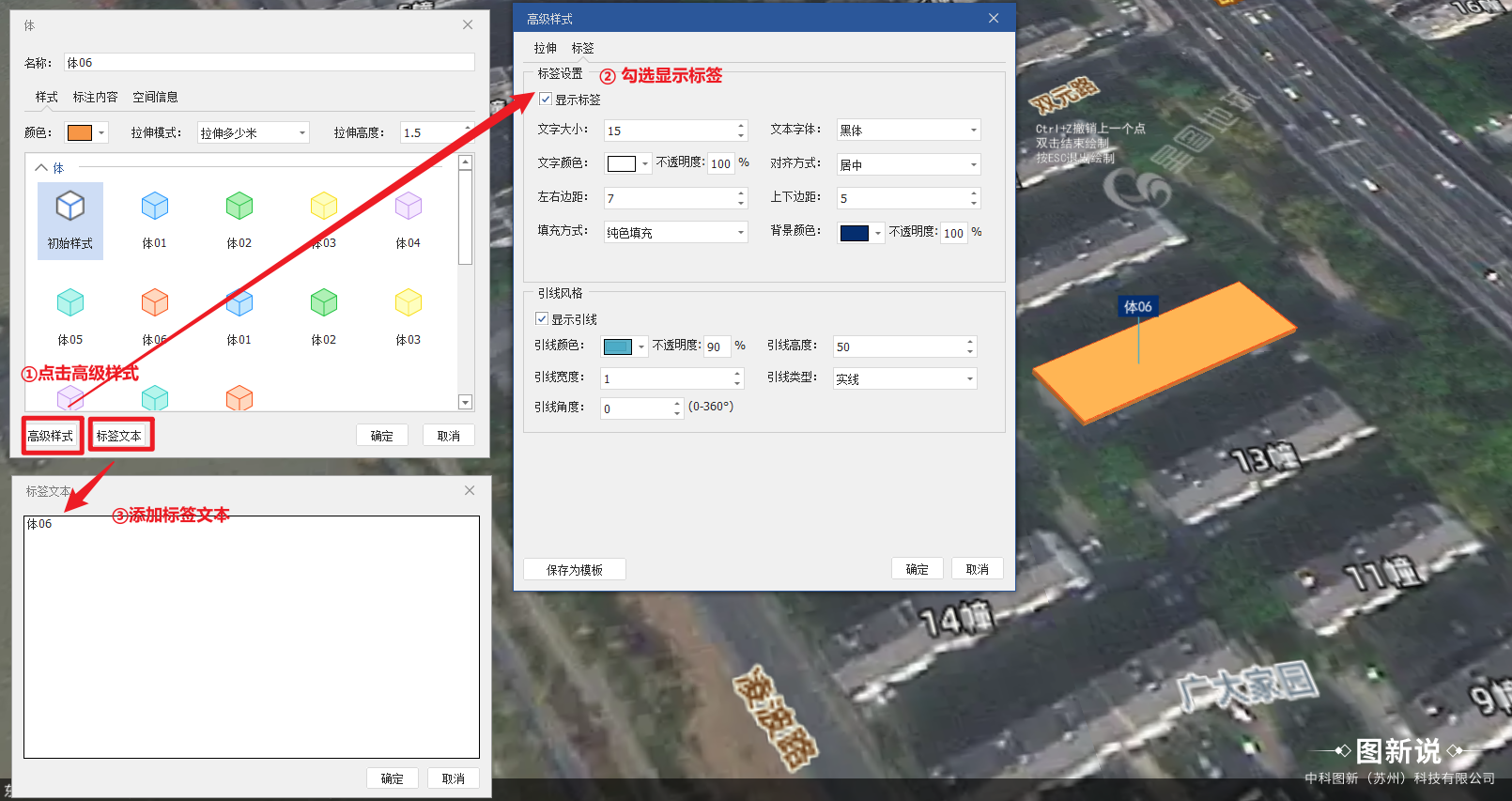Screen dimensions: 1512x801
Task: Collapse the 体 style group expander
Action: (x=41, y=168)
